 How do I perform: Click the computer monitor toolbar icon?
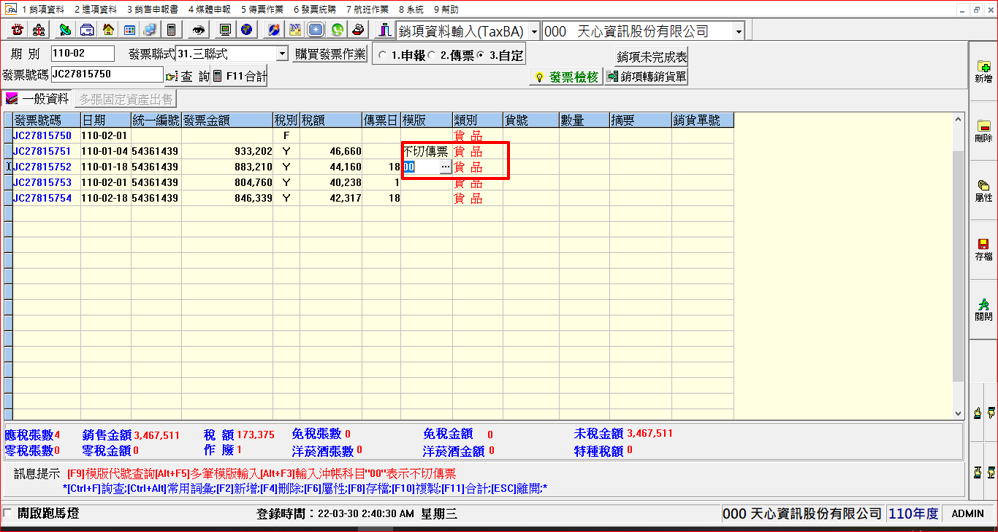[x=224, y=30]
